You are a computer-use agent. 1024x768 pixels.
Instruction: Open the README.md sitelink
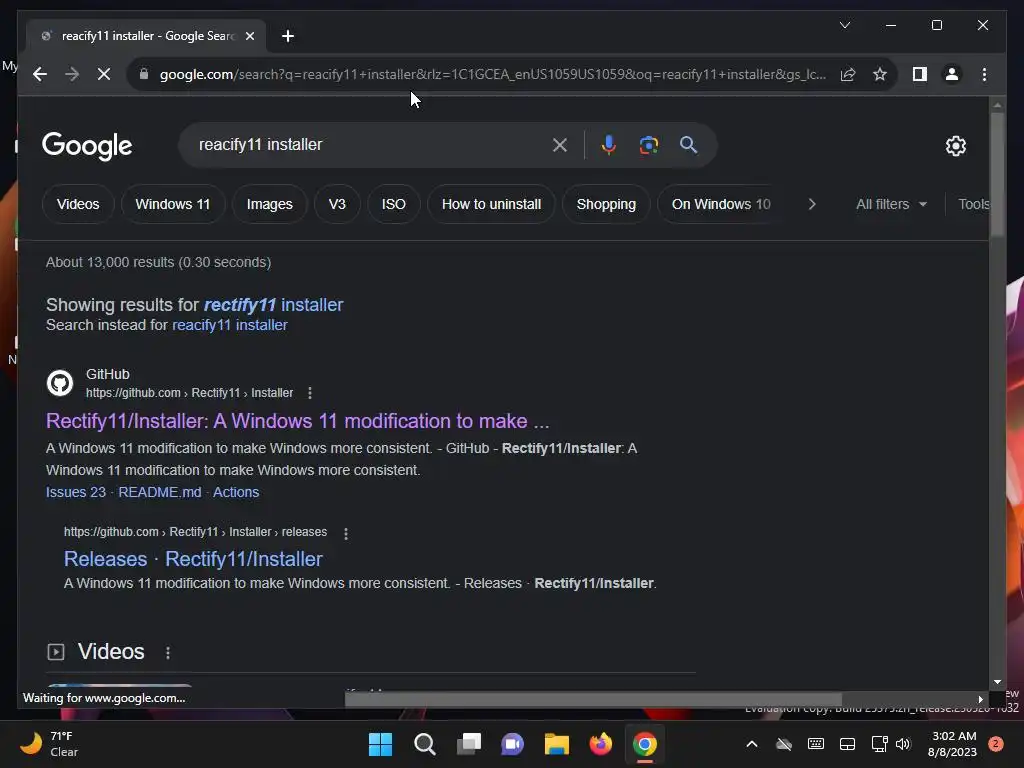coord(160,492)
